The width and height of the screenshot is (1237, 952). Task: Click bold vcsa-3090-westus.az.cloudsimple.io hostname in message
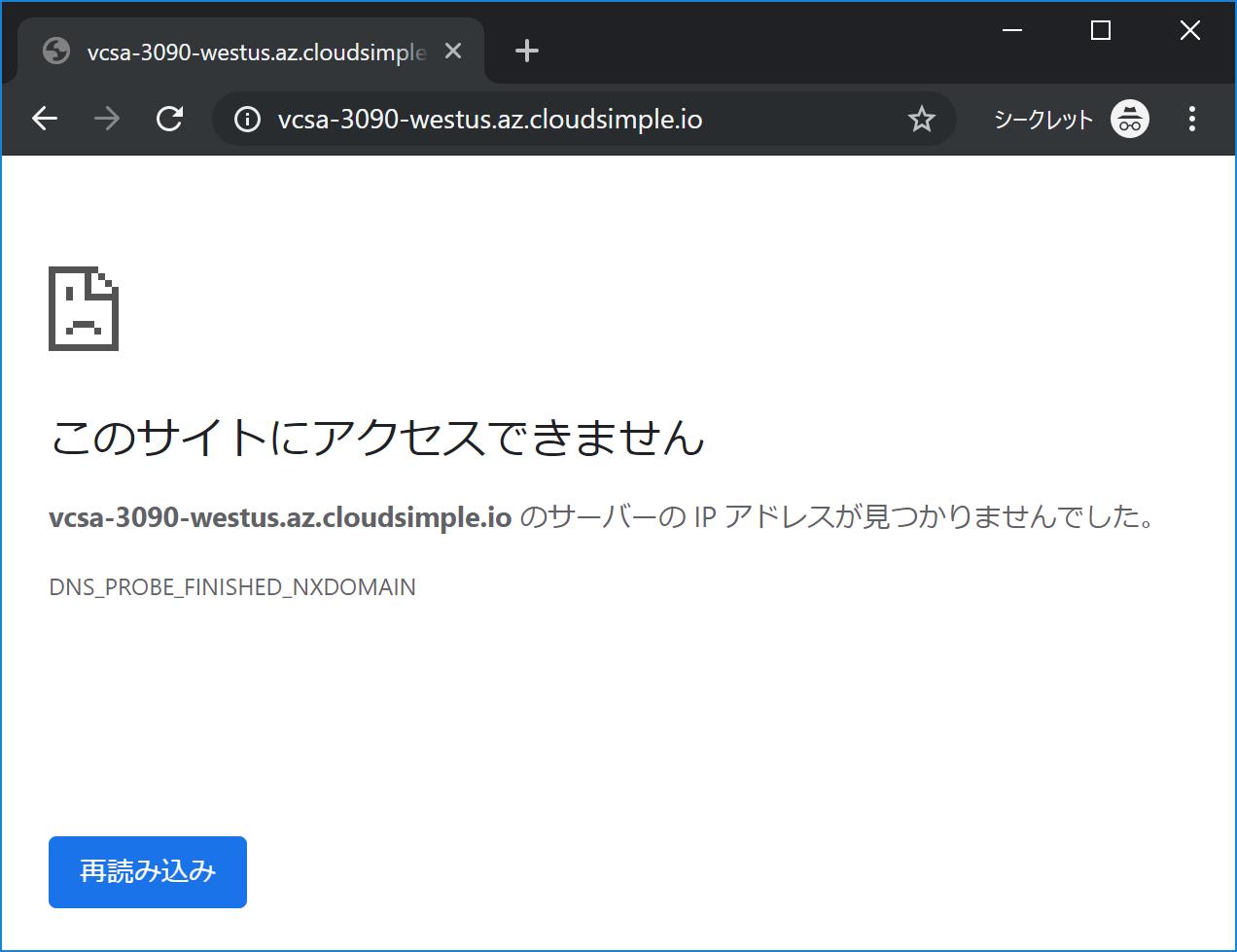(x=280, y=517)
